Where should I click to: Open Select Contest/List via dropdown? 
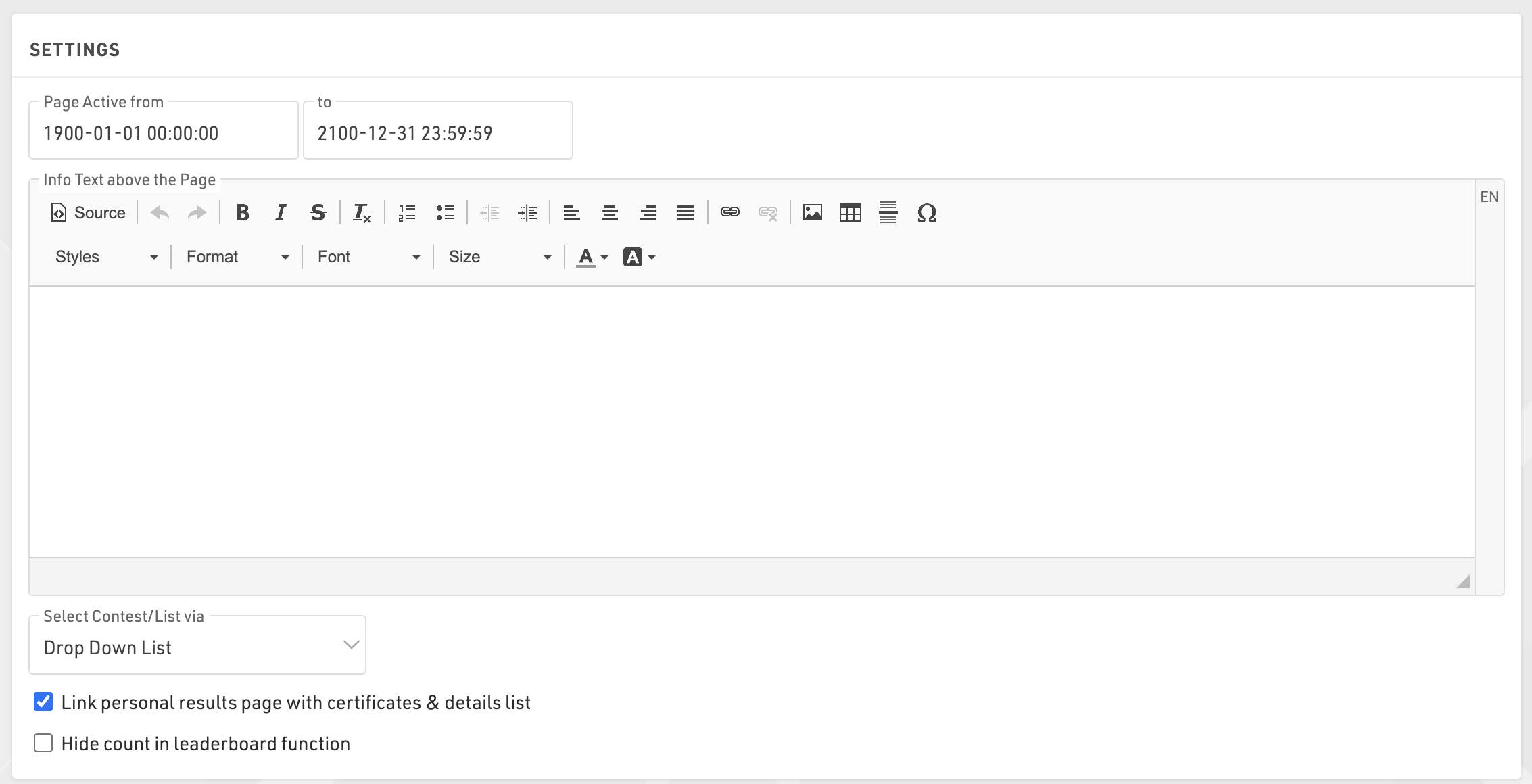pyautogui.click(x=197, y=647)
